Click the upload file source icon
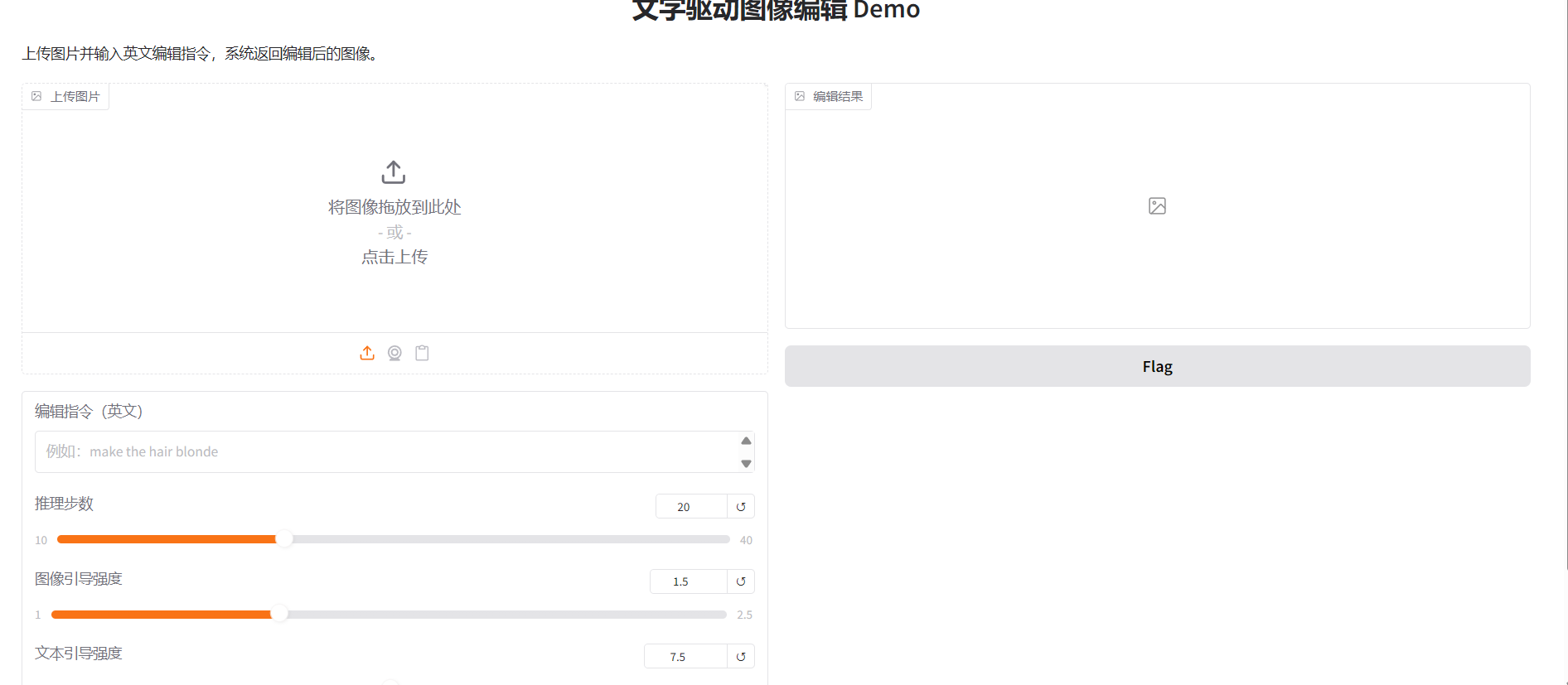The height and width of the screenshot is (685, 1568). pos(367,353)
